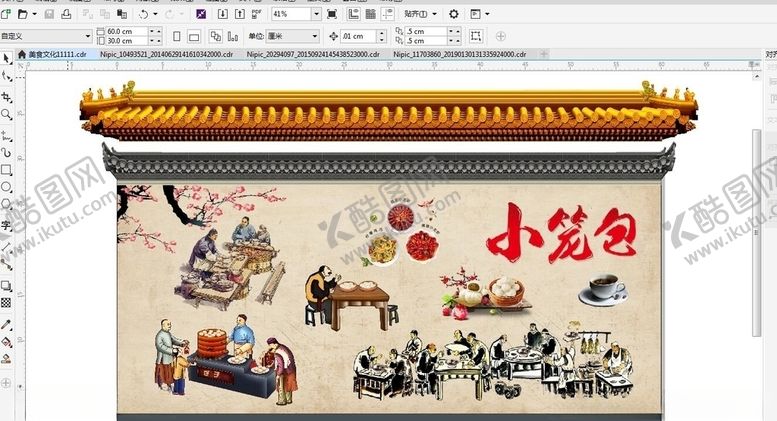The image size is (777, 421).
Task: Switch to Nipic_10493521 document tab
Action: pos(166,54)
